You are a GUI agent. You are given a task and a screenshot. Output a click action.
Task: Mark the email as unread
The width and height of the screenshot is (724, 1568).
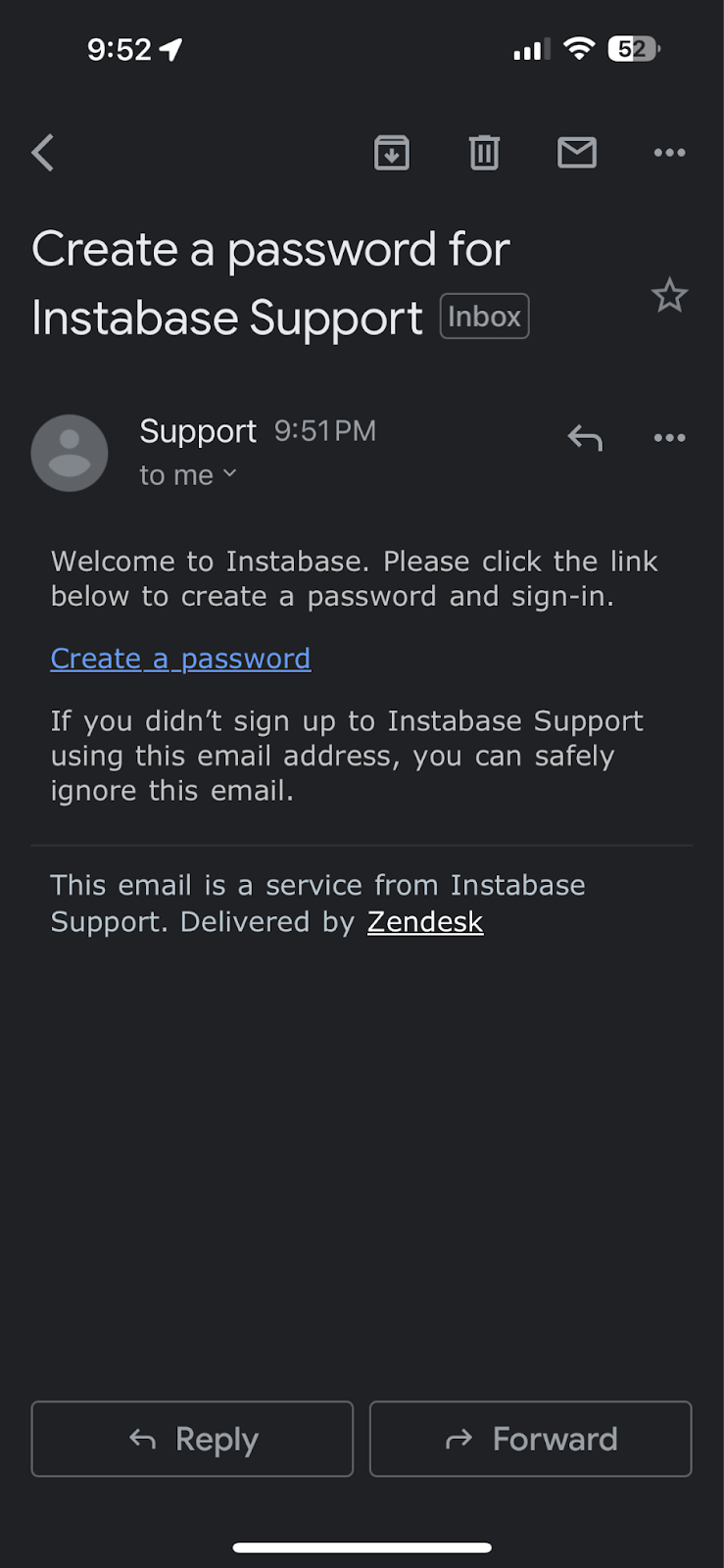577,153
